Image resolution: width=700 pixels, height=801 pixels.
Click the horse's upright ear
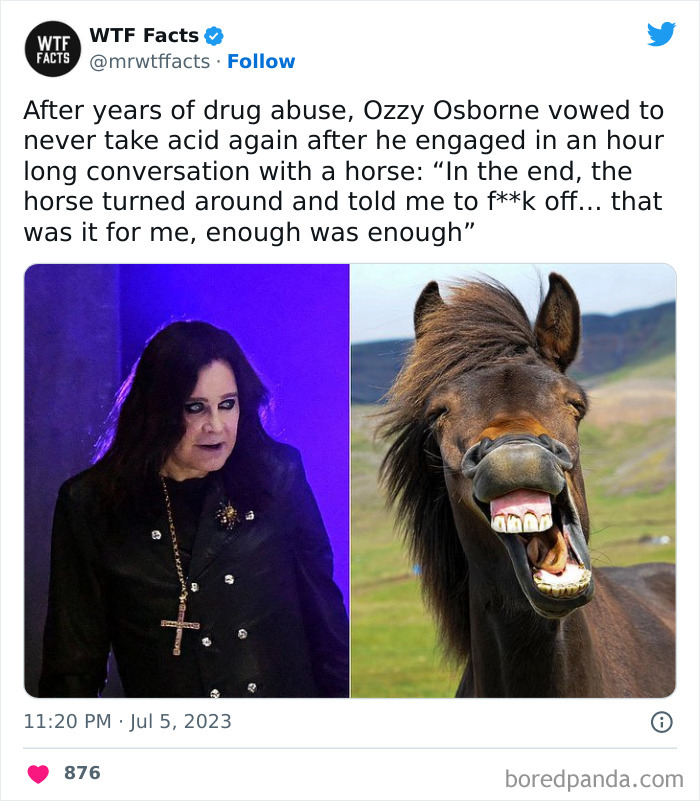pyautogui.click(x=556, y=318)
